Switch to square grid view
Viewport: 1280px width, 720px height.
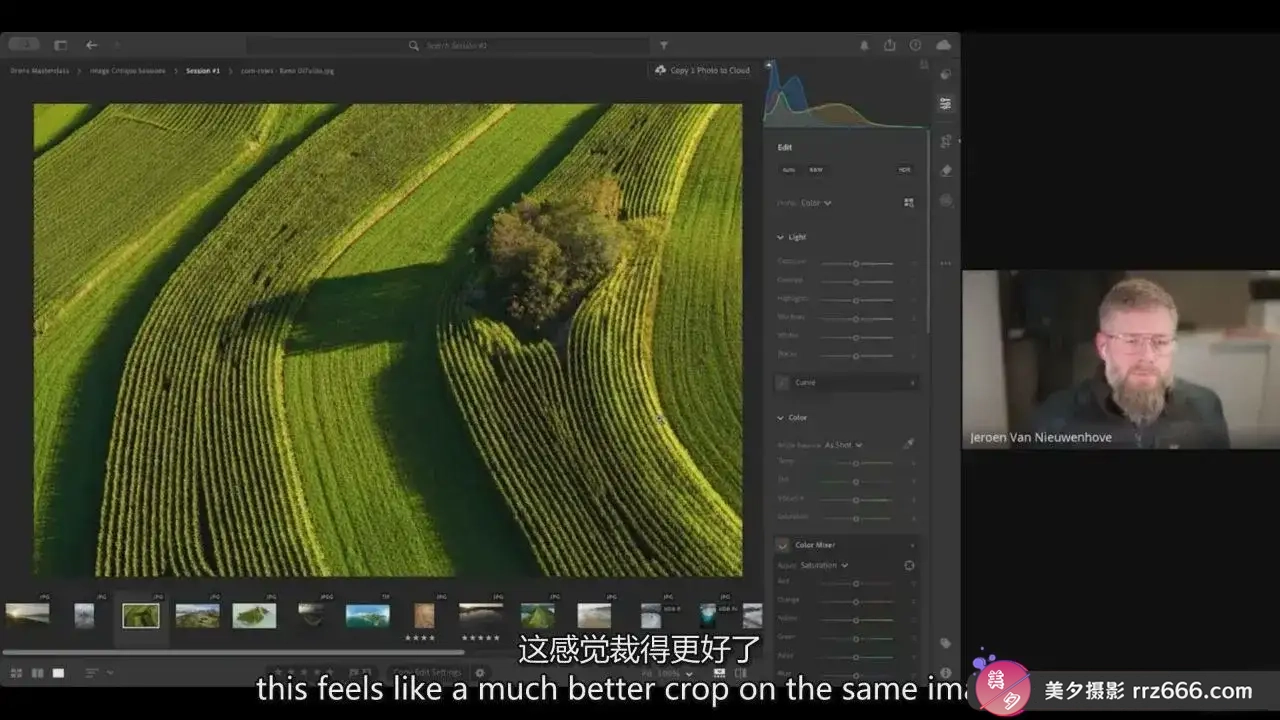coord(37,673)
